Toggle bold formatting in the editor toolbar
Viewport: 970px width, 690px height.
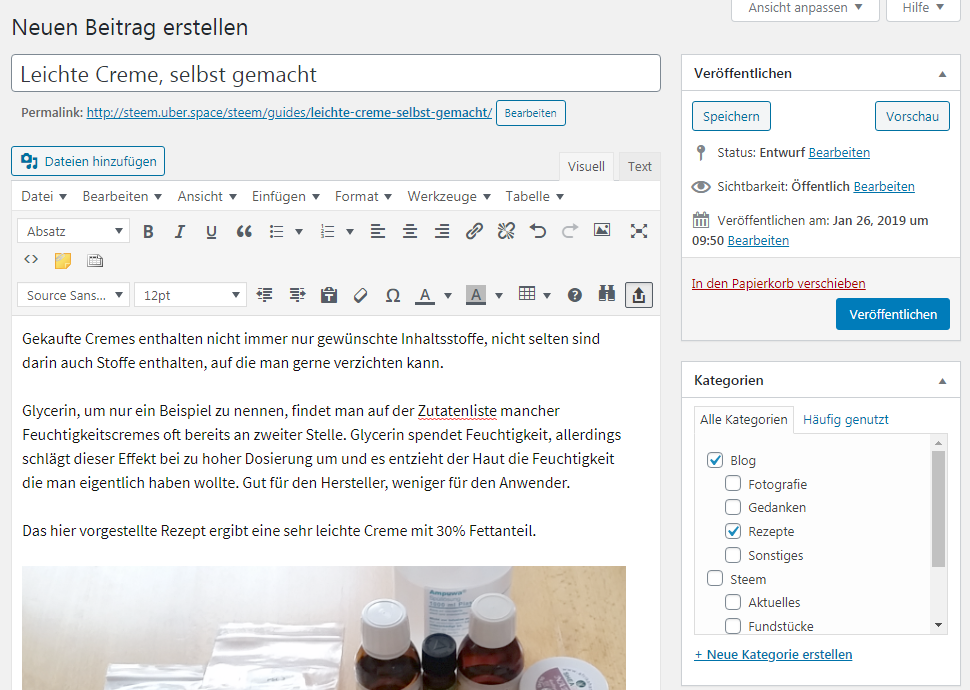[x=148, y=231]
